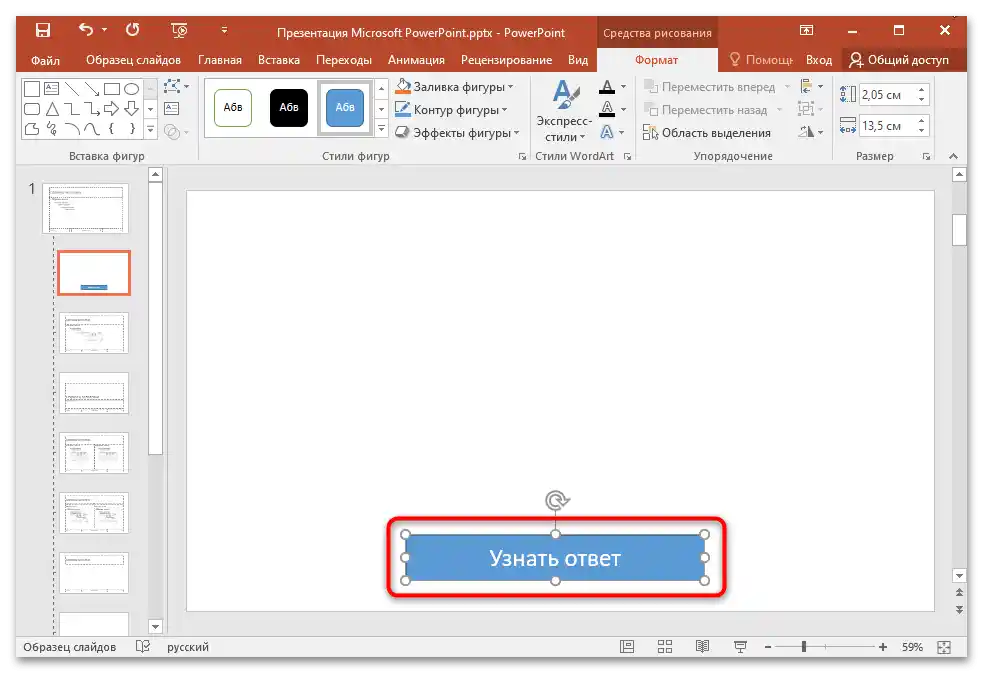983x673 pixels.
Task: Open the Контур фигуры dropdown
Action: pyautogui.click(x=451, y=110)
